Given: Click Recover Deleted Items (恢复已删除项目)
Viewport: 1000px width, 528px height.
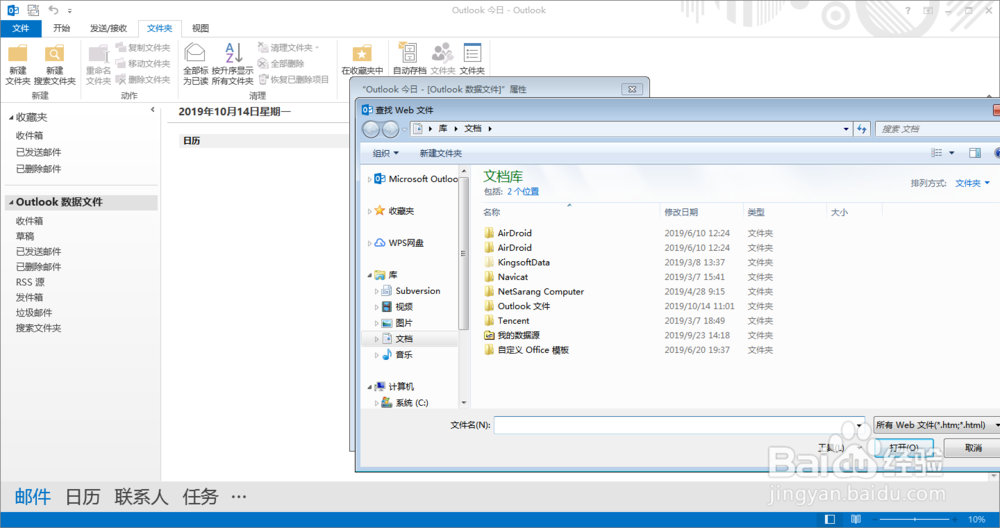Looking at the screenshot, I should (x=293, y=80).
